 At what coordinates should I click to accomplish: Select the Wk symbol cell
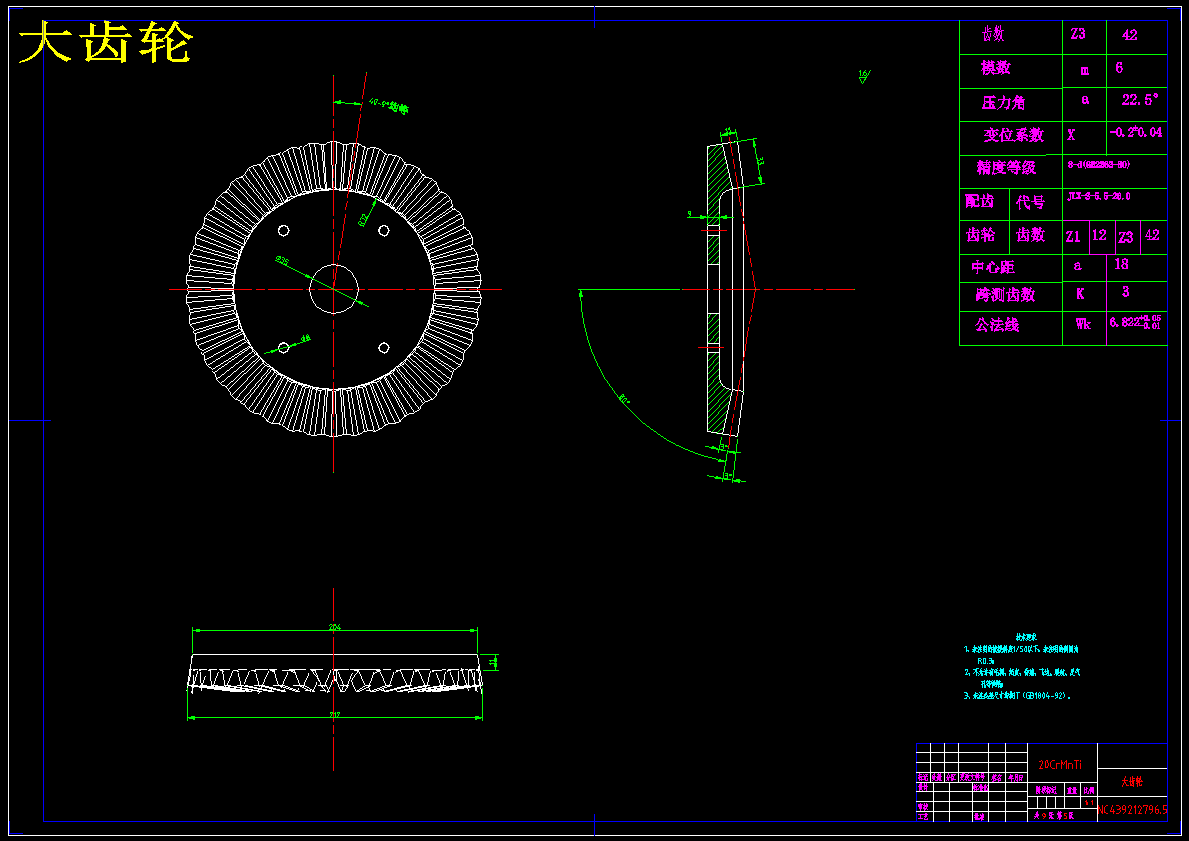tap(1083, 324)
